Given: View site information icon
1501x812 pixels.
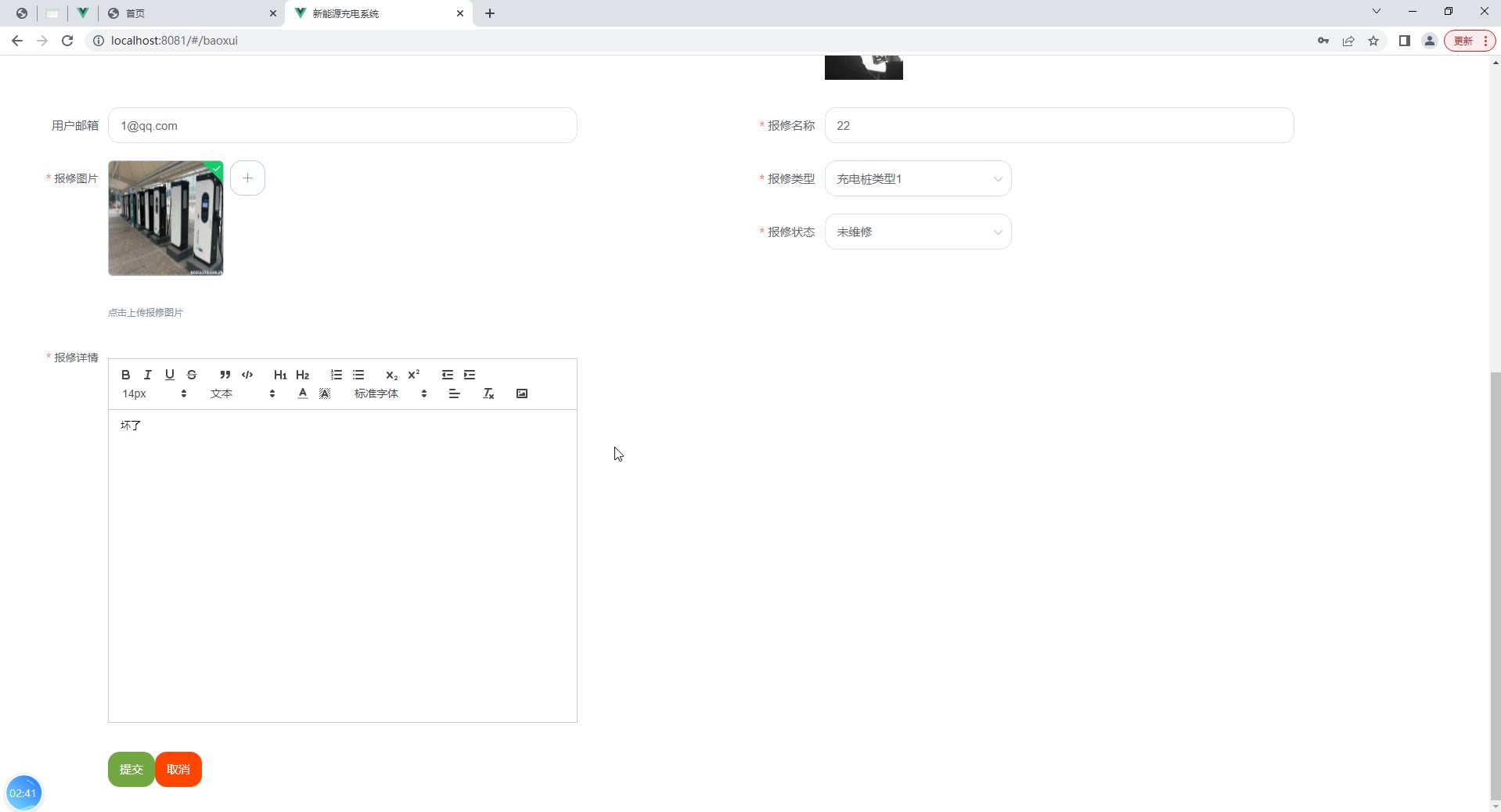Looking at the screenshot, I should pos(99,41).
